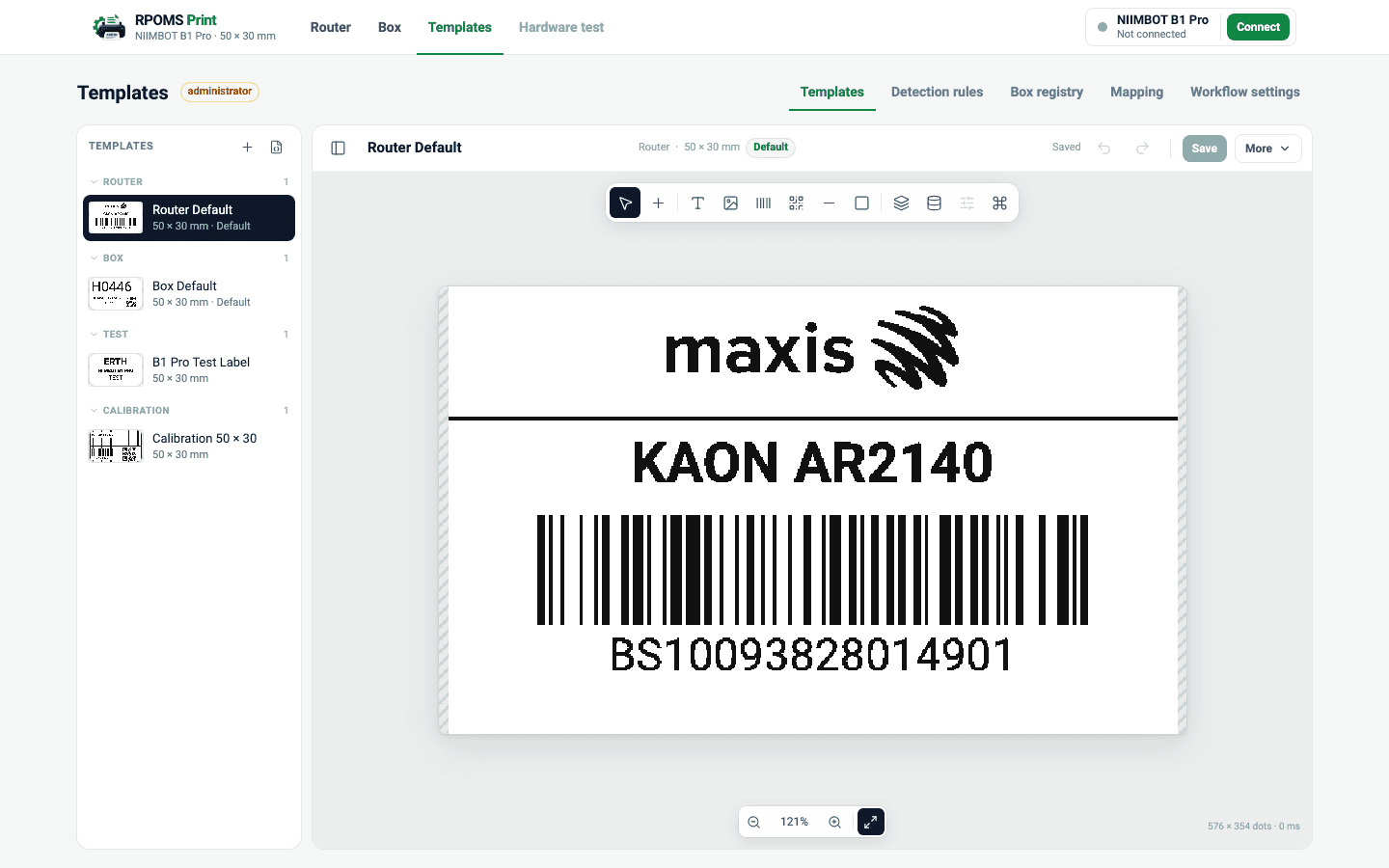The height and width of the screenshot is (868, 1389).
Task: Open the Router top navigation item
Action: [330, 27]
